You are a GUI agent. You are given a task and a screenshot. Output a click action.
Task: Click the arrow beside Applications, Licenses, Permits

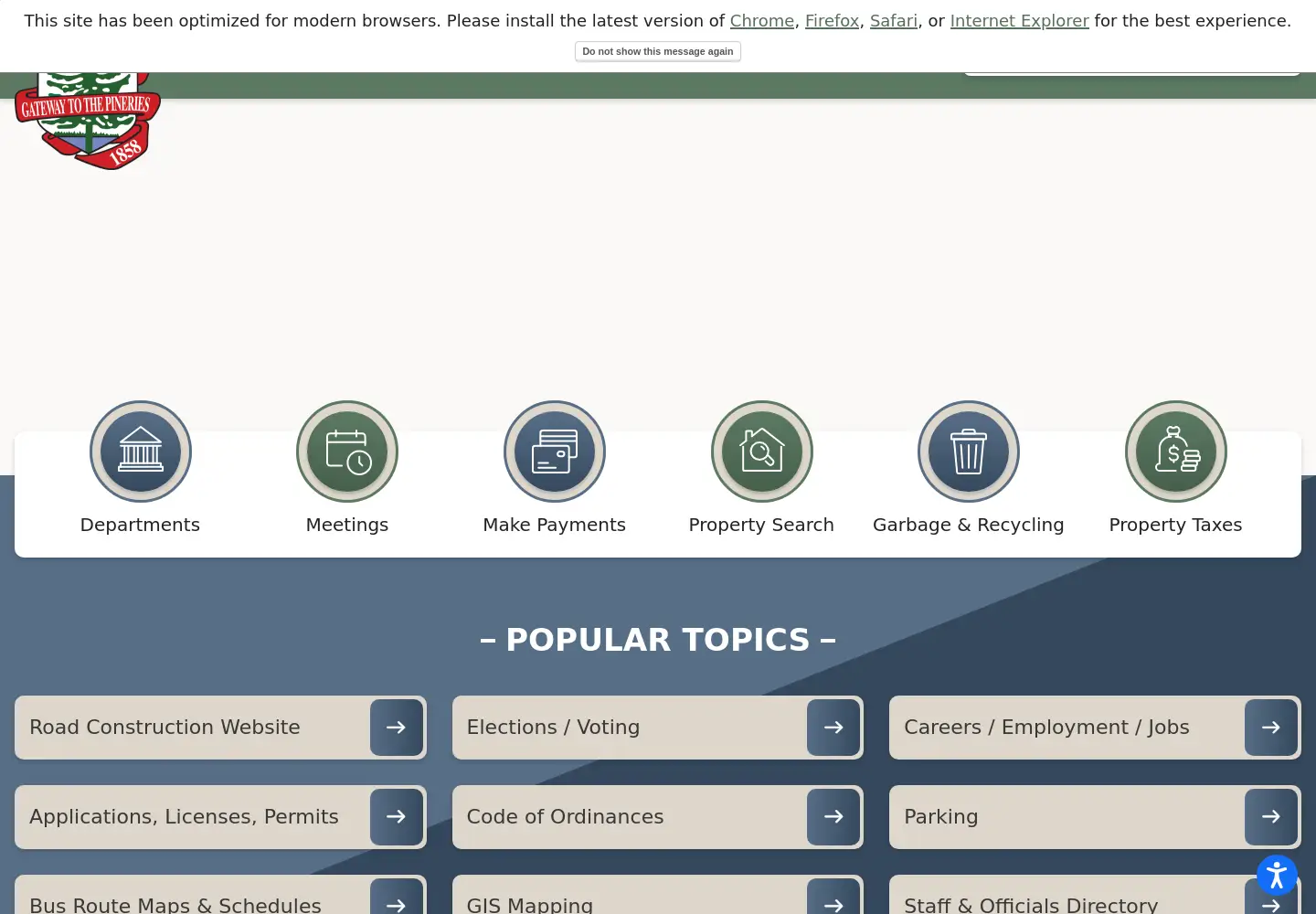pyautogui.click(x=396, y=817)
